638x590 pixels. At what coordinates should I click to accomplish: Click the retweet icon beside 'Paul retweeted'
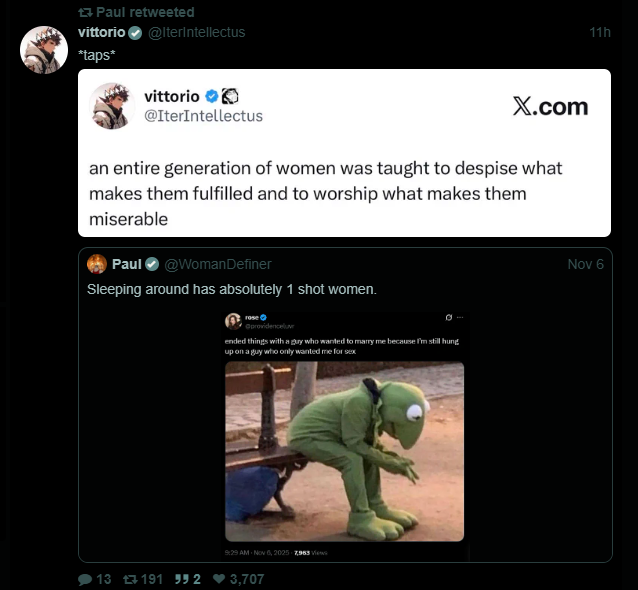pos(84,13)
